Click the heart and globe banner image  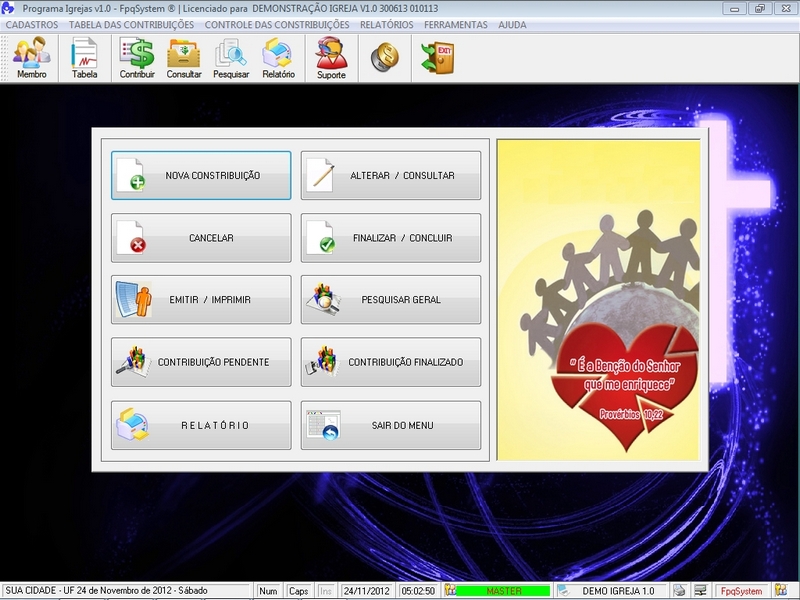[598, 300]
